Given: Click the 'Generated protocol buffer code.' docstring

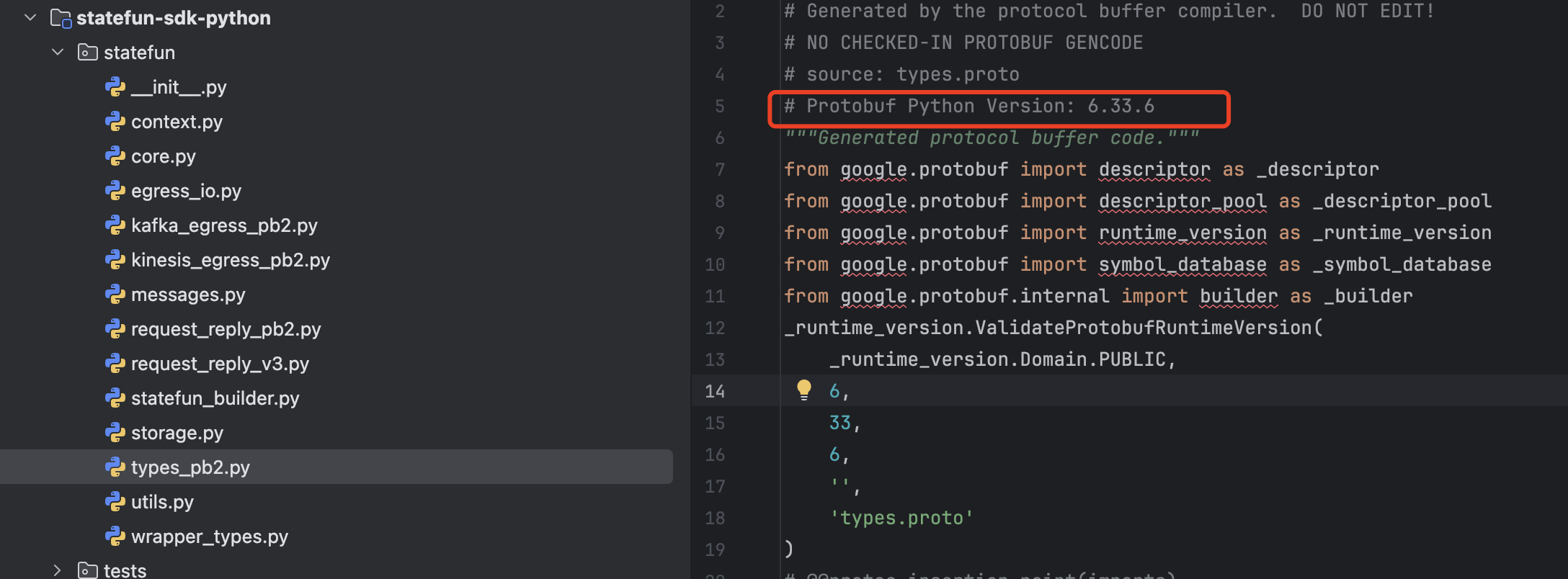Looking at the screenshot, I should 992,138.
